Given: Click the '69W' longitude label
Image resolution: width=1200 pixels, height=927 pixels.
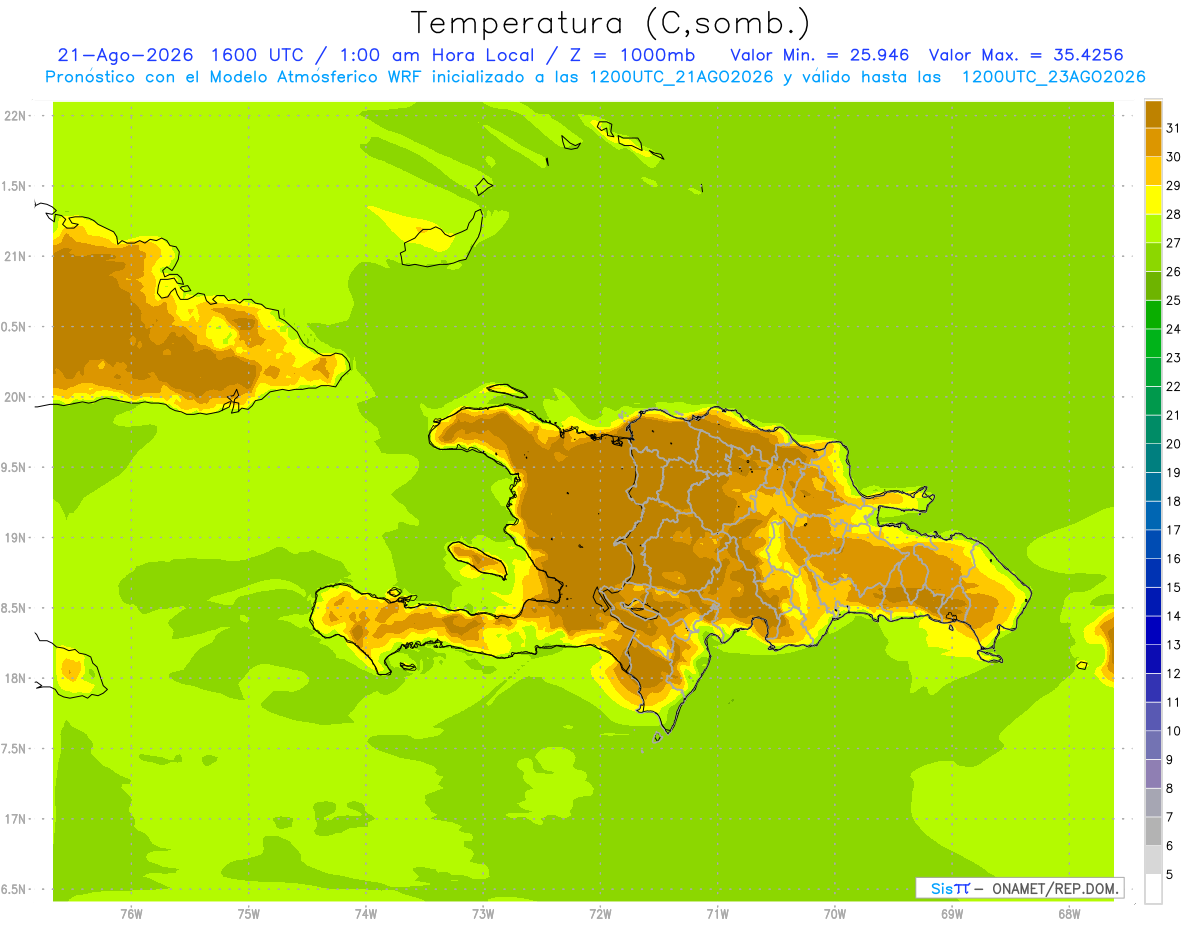Looking at the screenshot, I should [x=951, y=913].
